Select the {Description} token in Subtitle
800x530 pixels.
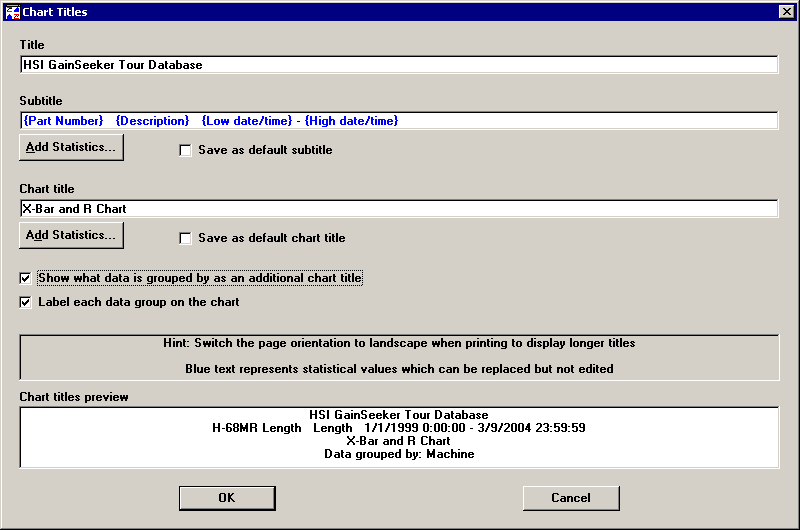pos(152,121)
